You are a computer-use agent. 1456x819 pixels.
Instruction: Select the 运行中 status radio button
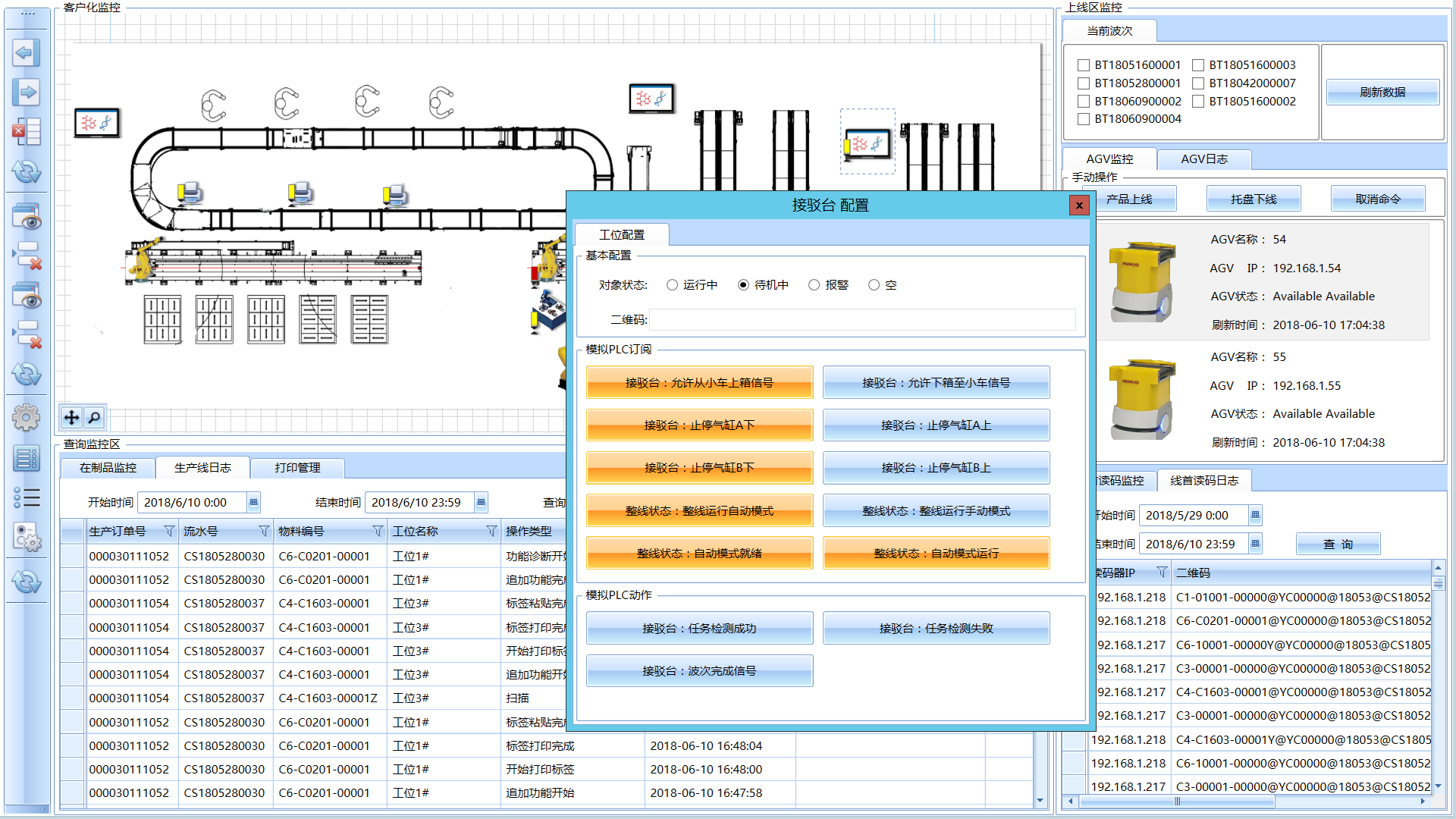coord(672,285)
